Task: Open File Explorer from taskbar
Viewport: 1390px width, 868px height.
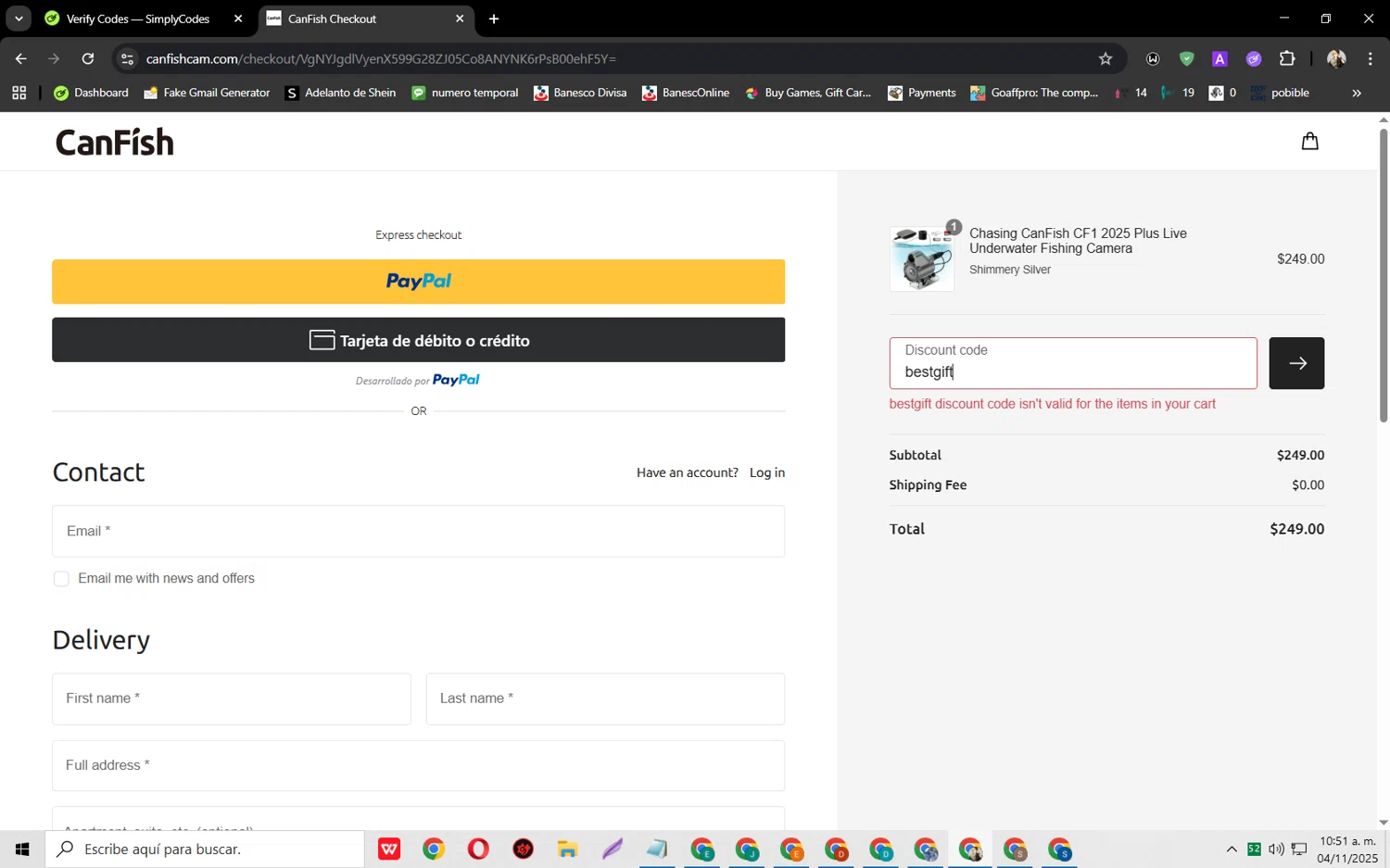Action: point(567,849)
